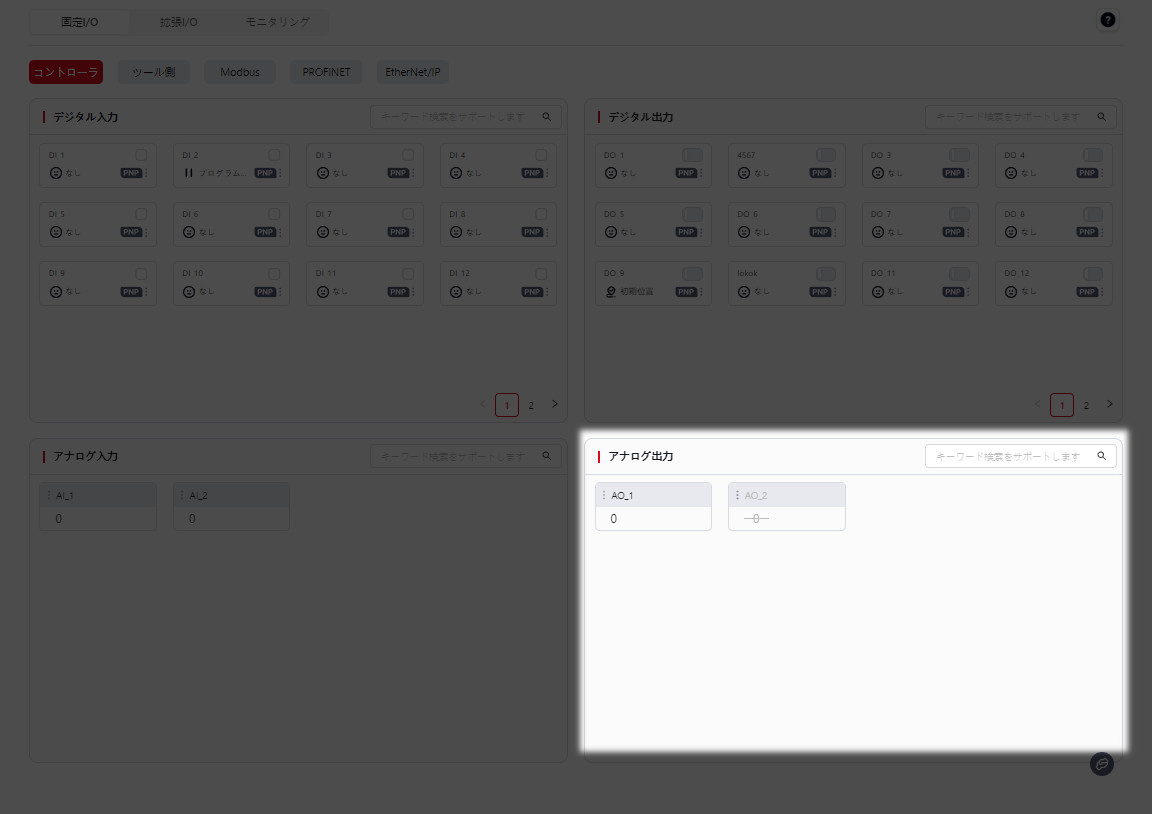1152x814 pixels.
Task: Open the three-dot menu on DI 12
Action: click(x=547, y=292)
